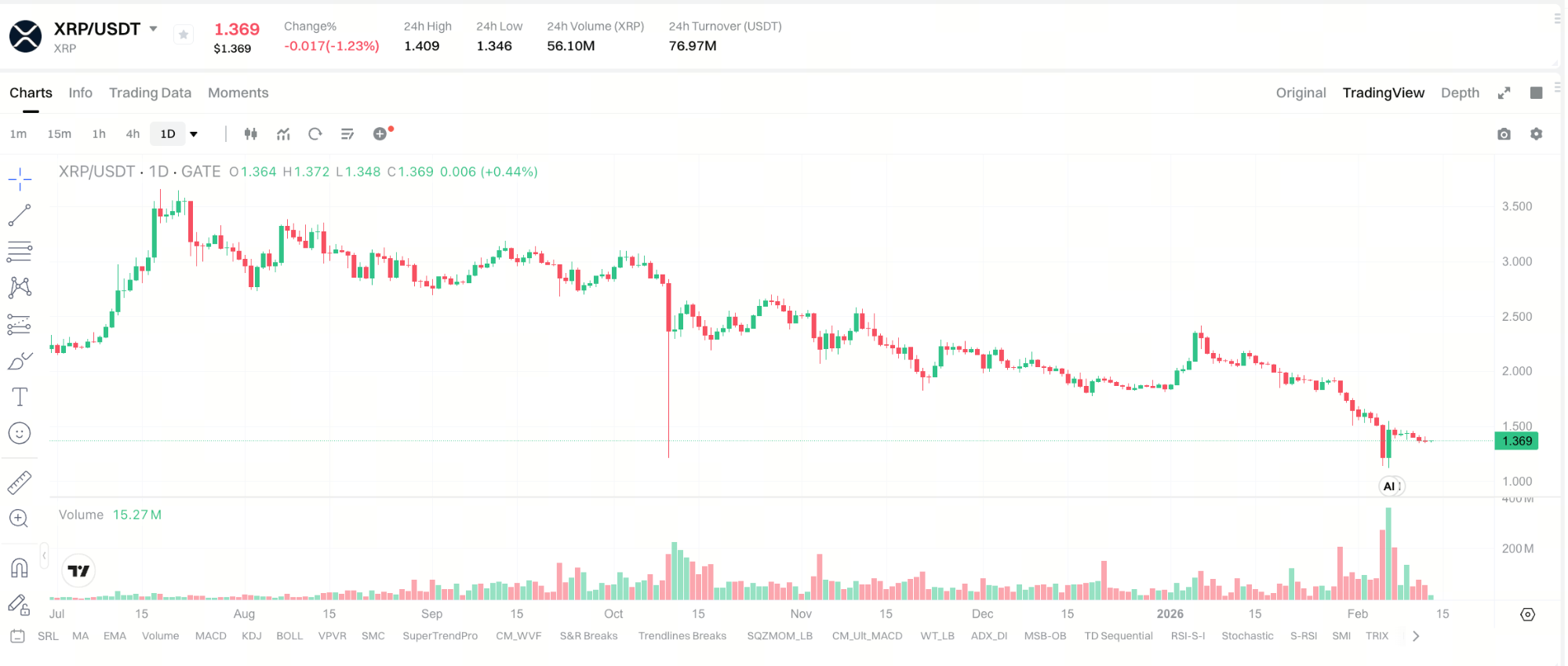Select the text annotation tool in the sidebar
Screen dimensions: 1568x666
[20, 396]
